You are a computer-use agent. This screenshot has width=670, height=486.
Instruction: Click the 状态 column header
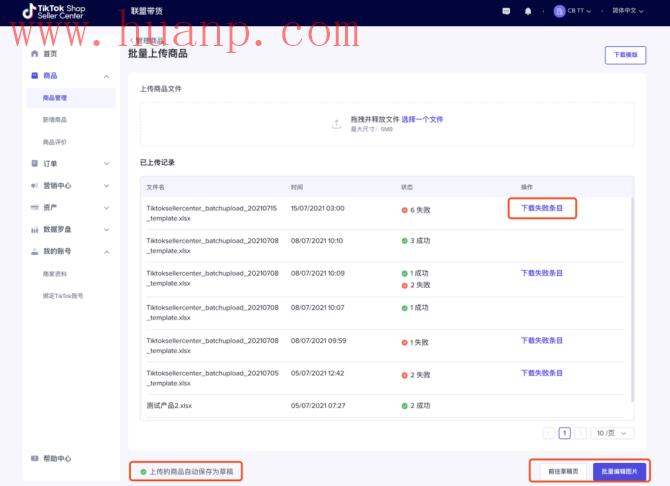(x=407, y=187)
